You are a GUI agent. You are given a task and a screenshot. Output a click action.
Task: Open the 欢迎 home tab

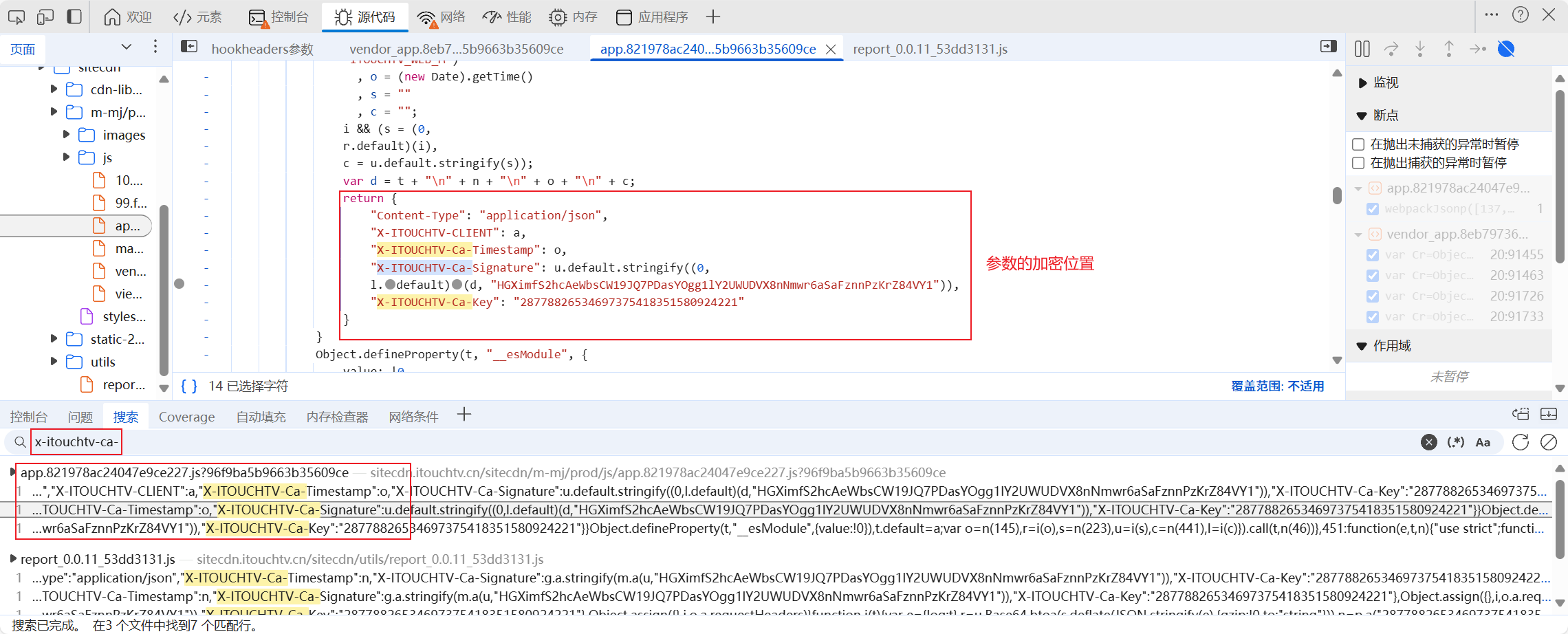coord(127,17)
